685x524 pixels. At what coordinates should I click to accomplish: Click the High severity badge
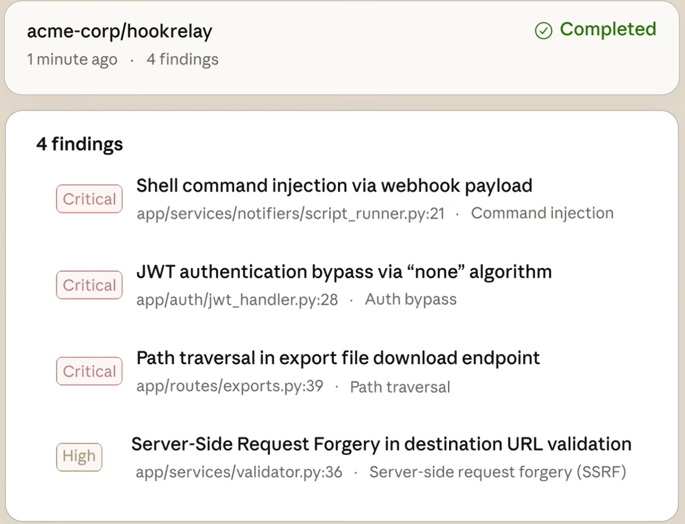[x=79, y=457]
